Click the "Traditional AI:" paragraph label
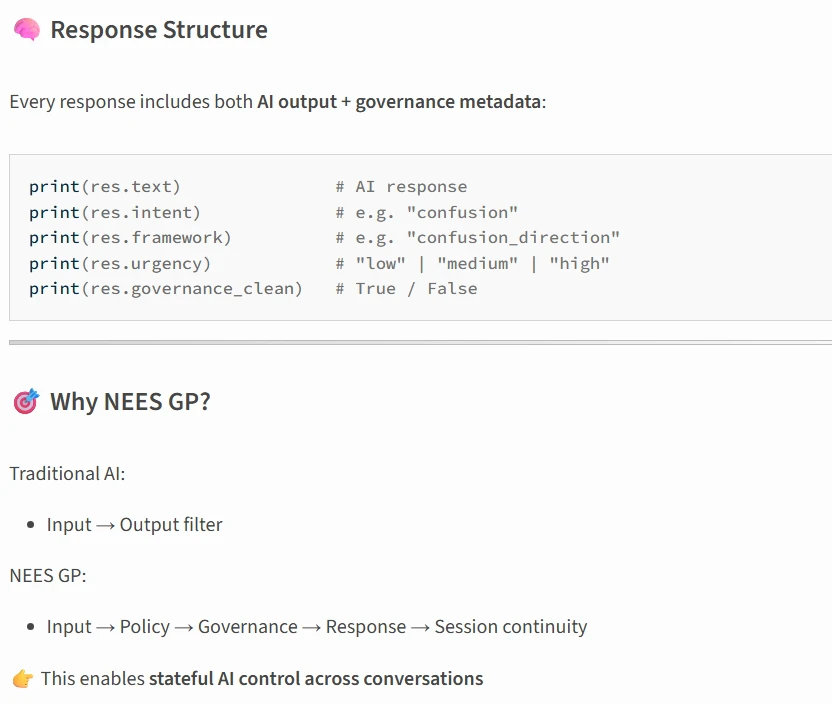The width and height of the screenshot is (832, 704). coord(68,474)
